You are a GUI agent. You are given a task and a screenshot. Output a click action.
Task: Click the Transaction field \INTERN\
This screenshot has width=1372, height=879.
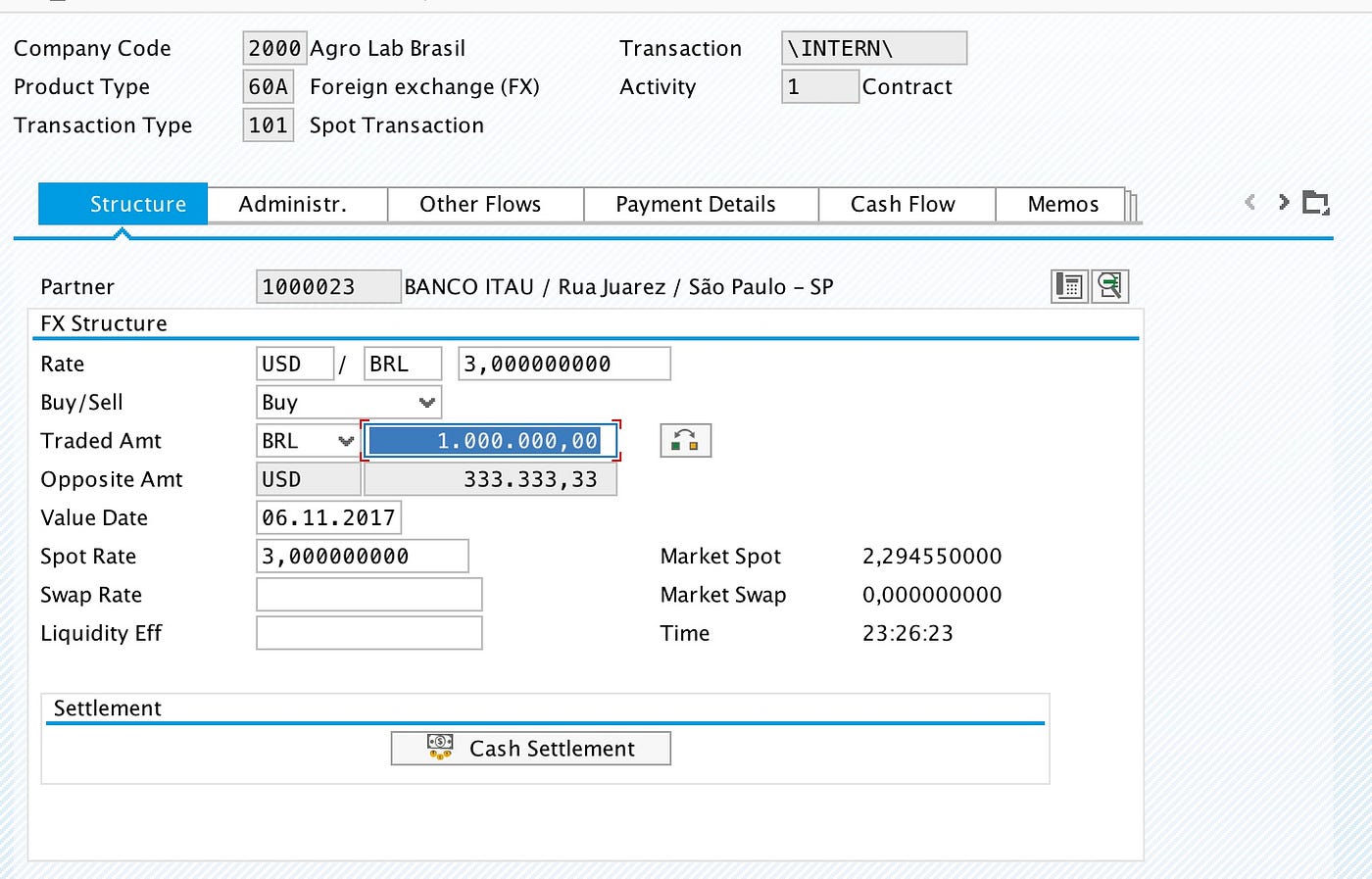pyautogui.click(x=874, y=48)
